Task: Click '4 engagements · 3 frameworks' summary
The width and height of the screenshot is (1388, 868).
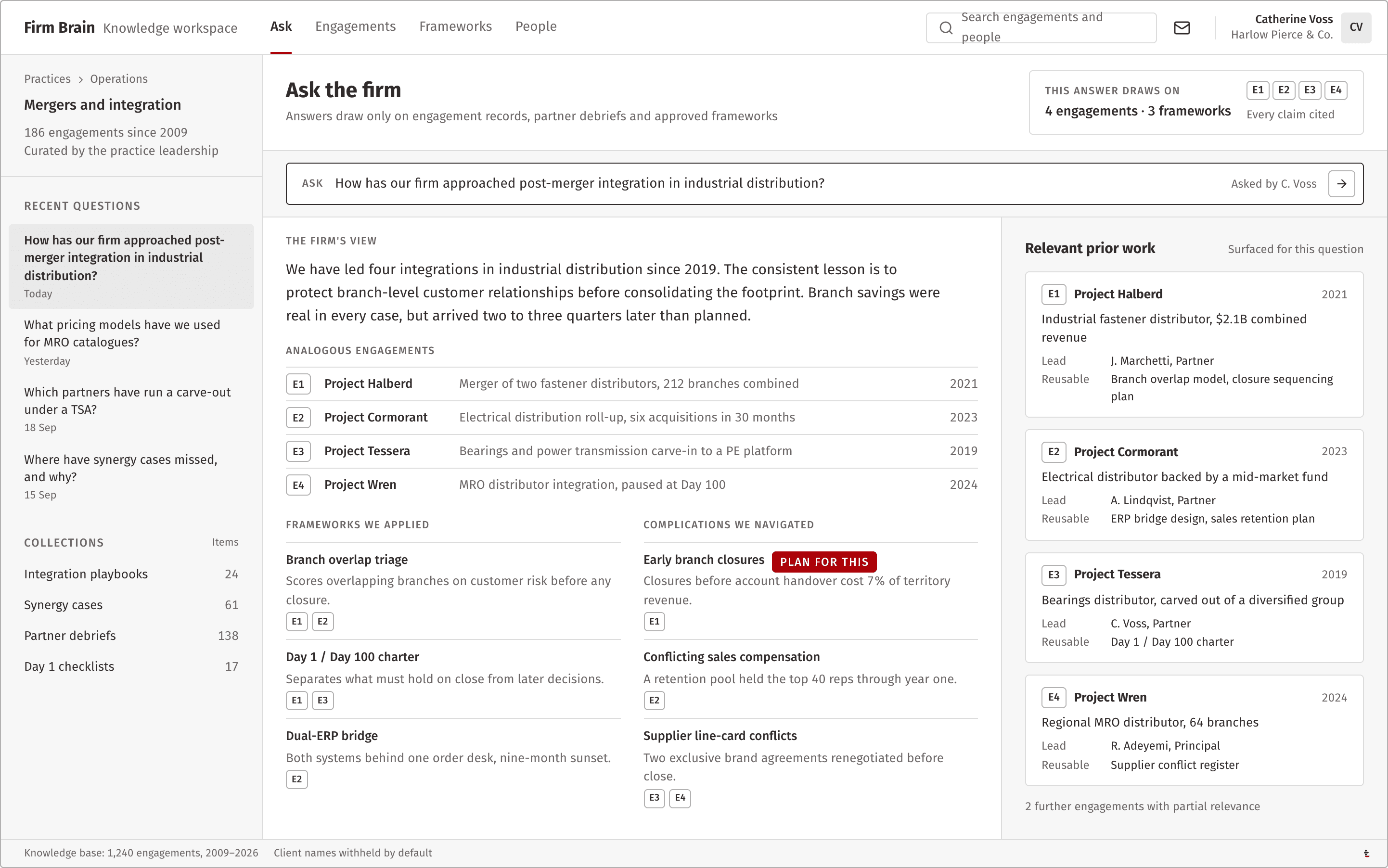Action: tap(1138, 111)
